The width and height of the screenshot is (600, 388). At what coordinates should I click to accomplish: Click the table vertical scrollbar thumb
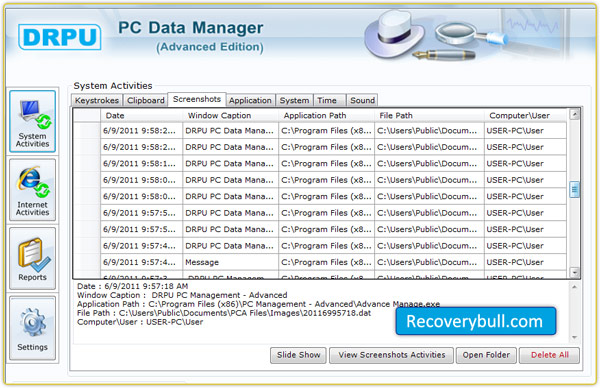[574, 189]
